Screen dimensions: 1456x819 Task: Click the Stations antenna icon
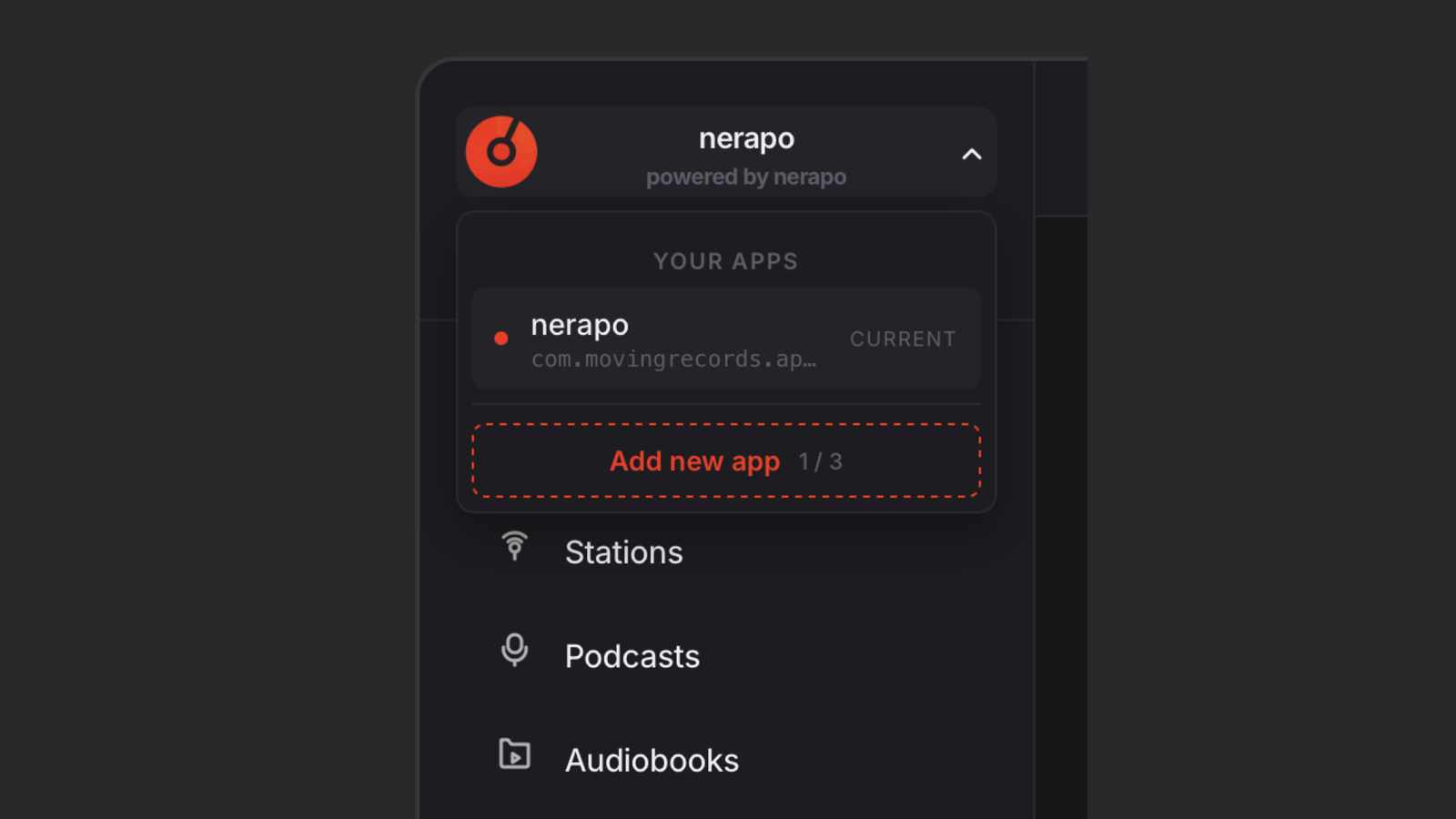[x=515, y=546]
